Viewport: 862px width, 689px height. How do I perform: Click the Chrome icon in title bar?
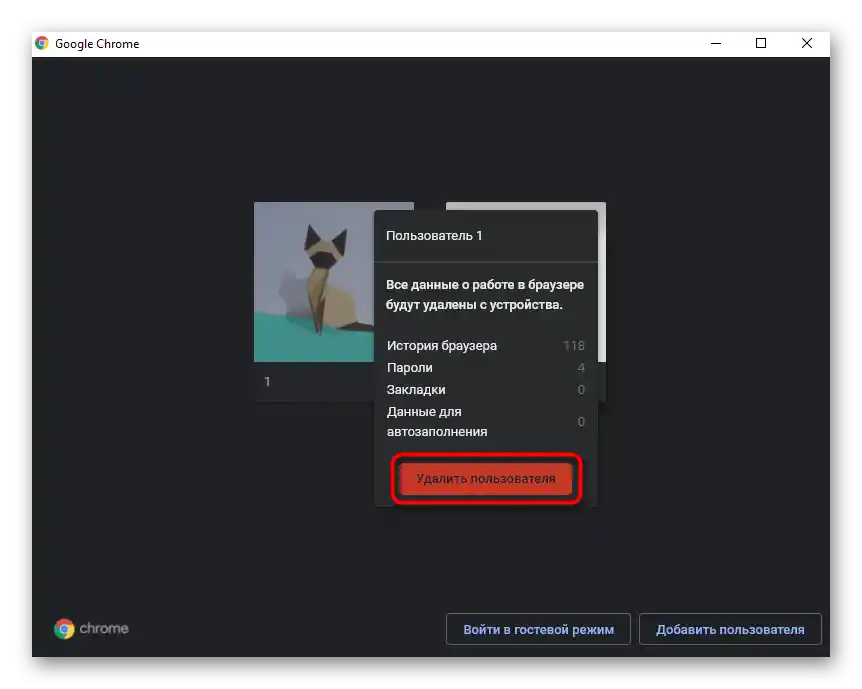(42, 43)
